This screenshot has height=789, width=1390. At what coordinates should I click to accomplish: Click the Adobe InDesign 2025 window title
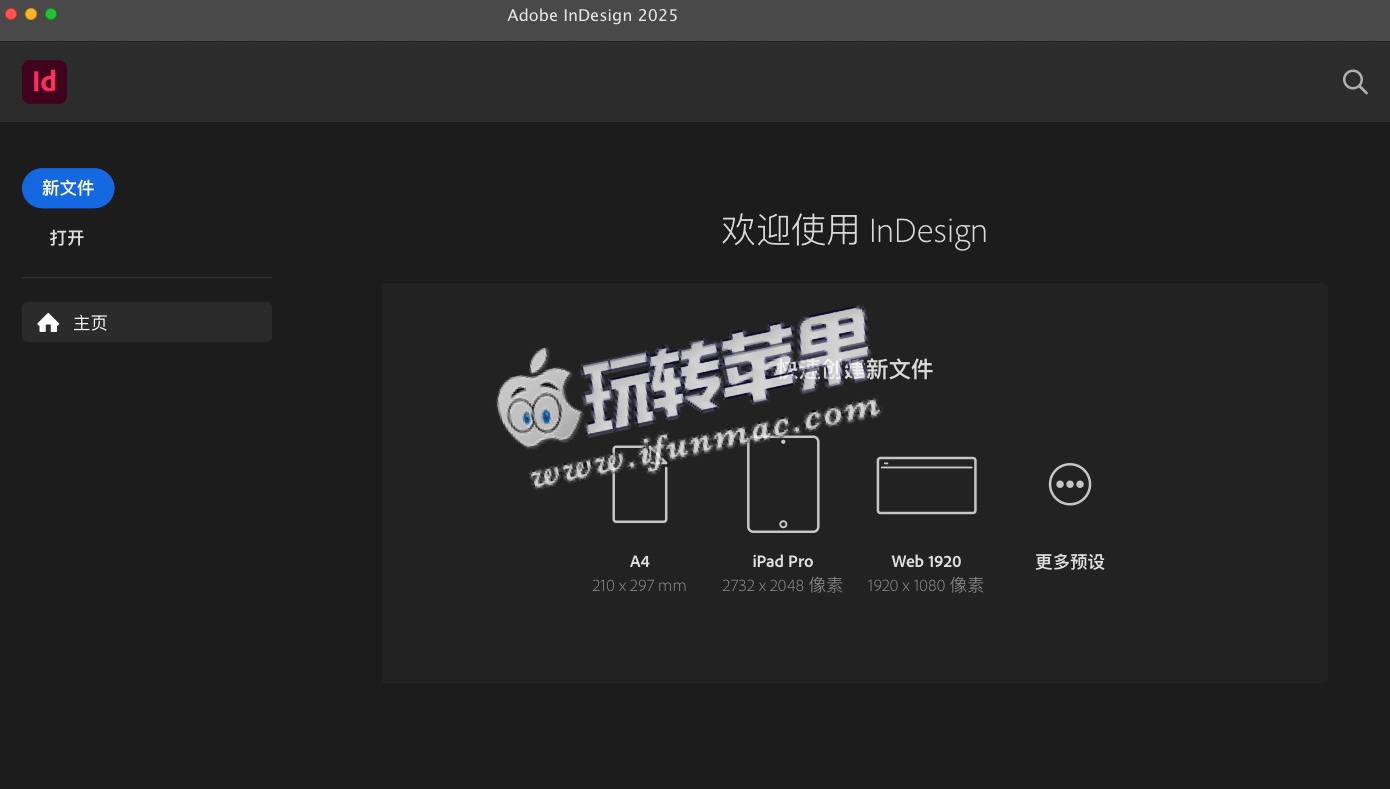pos(592,15)
